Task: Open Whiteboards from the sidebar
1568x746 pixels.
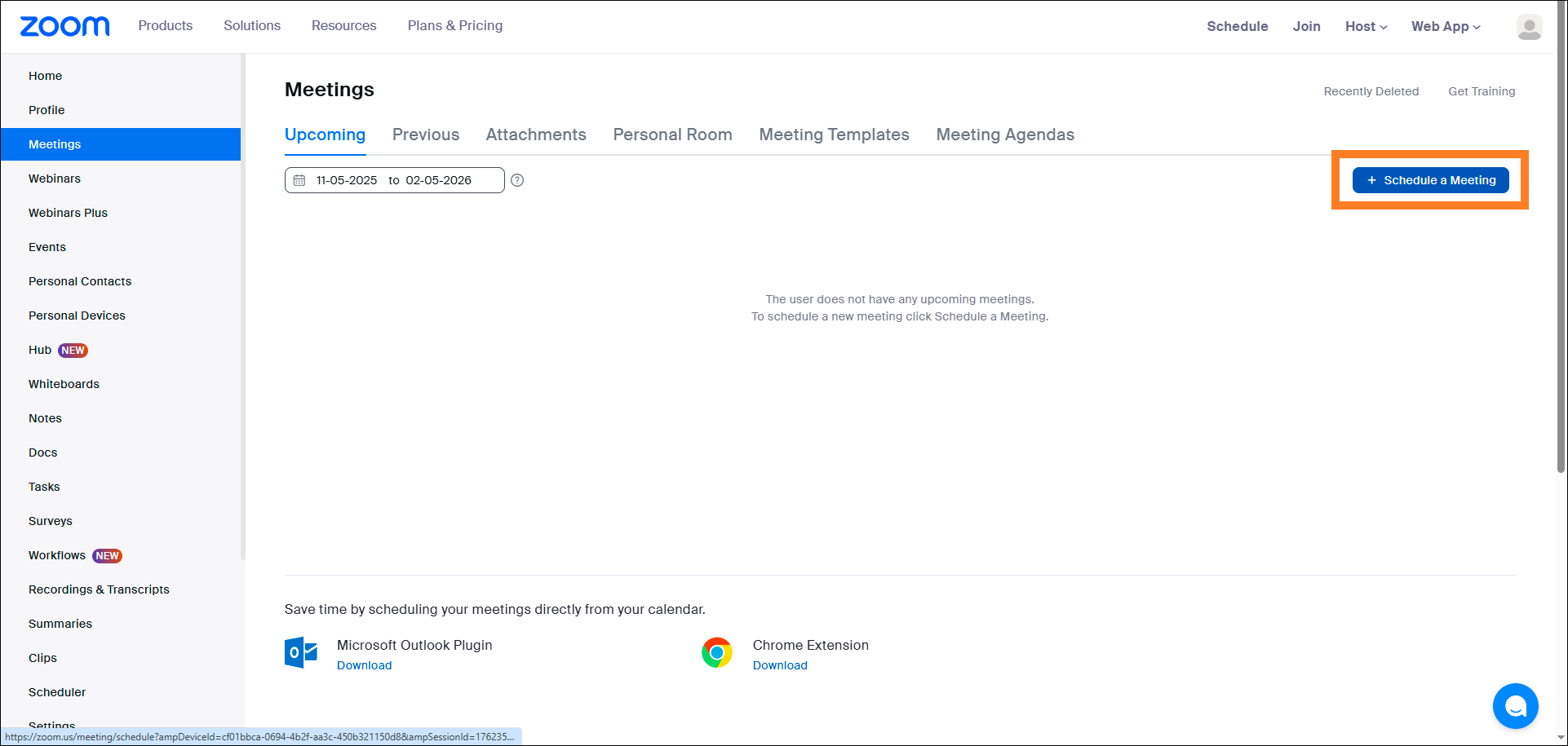Action: 64,384
